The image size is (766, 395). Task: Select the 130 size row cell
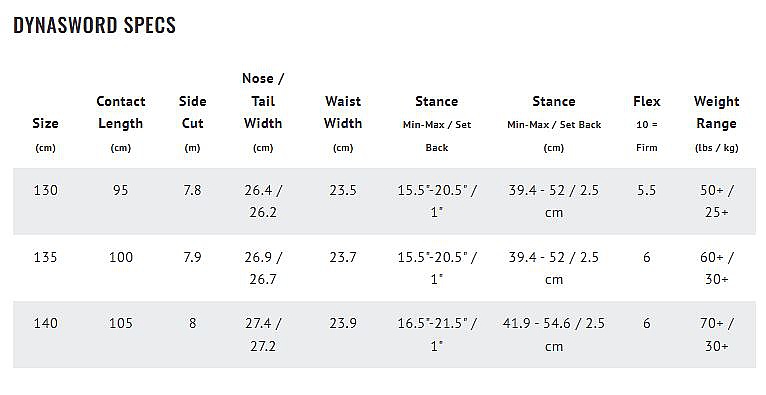(x=45, y=190)
